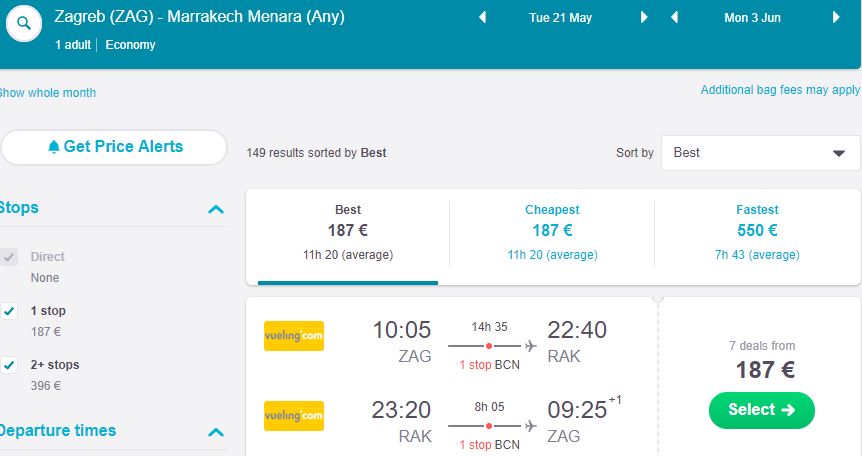
Task: Click the outbound Vueling airline logo
Action: 293,336
